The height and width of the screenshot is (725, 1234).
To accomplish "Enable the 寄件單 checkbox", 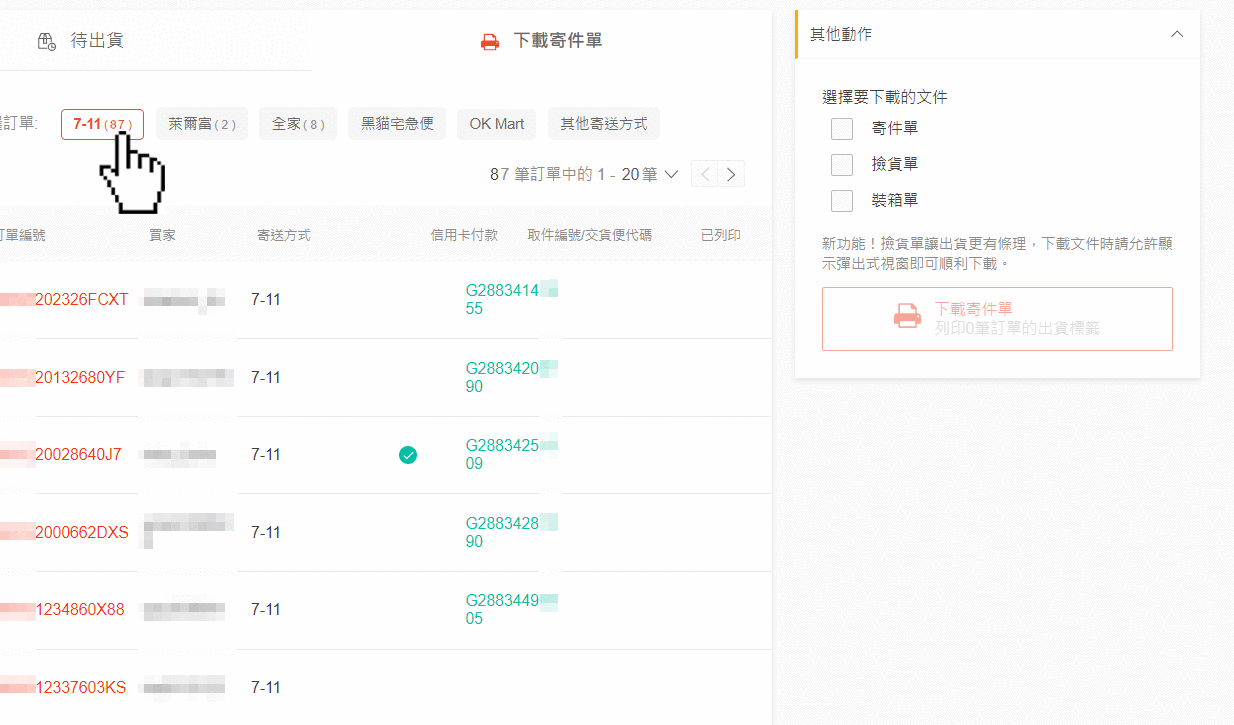I will pos(842,129).
